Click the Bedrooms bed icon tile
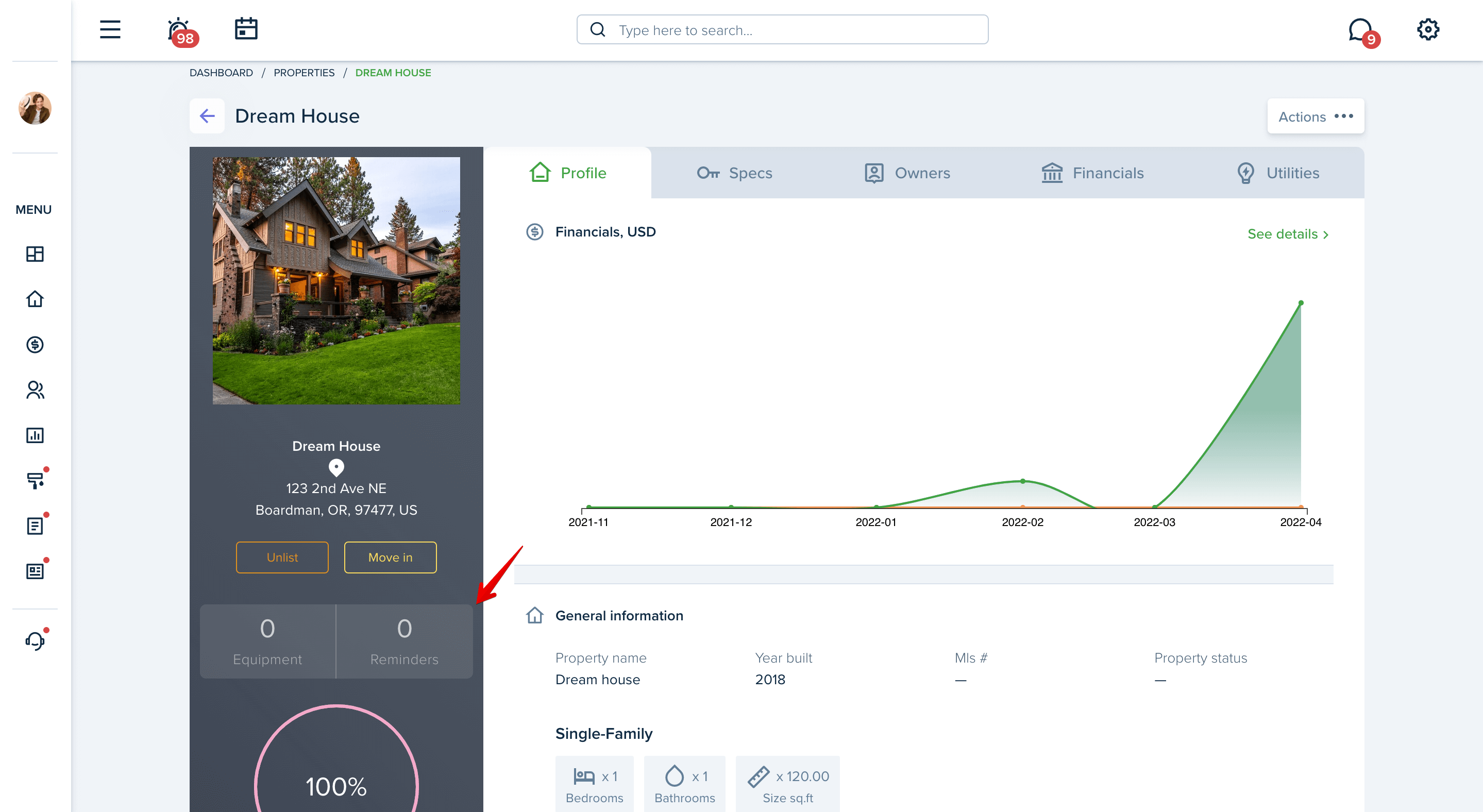Viewport: 1483px width, 812px height. tap(594, 784)
